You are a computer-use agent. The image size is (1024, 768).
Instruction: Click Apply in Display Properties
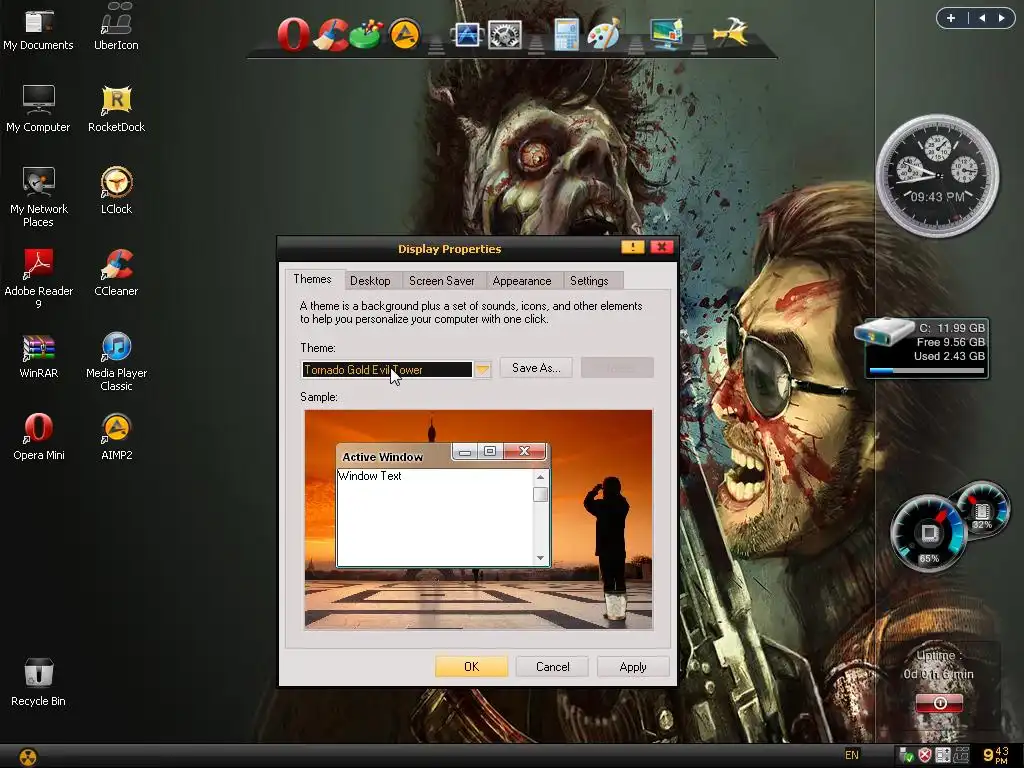click(x=633, y=667)
